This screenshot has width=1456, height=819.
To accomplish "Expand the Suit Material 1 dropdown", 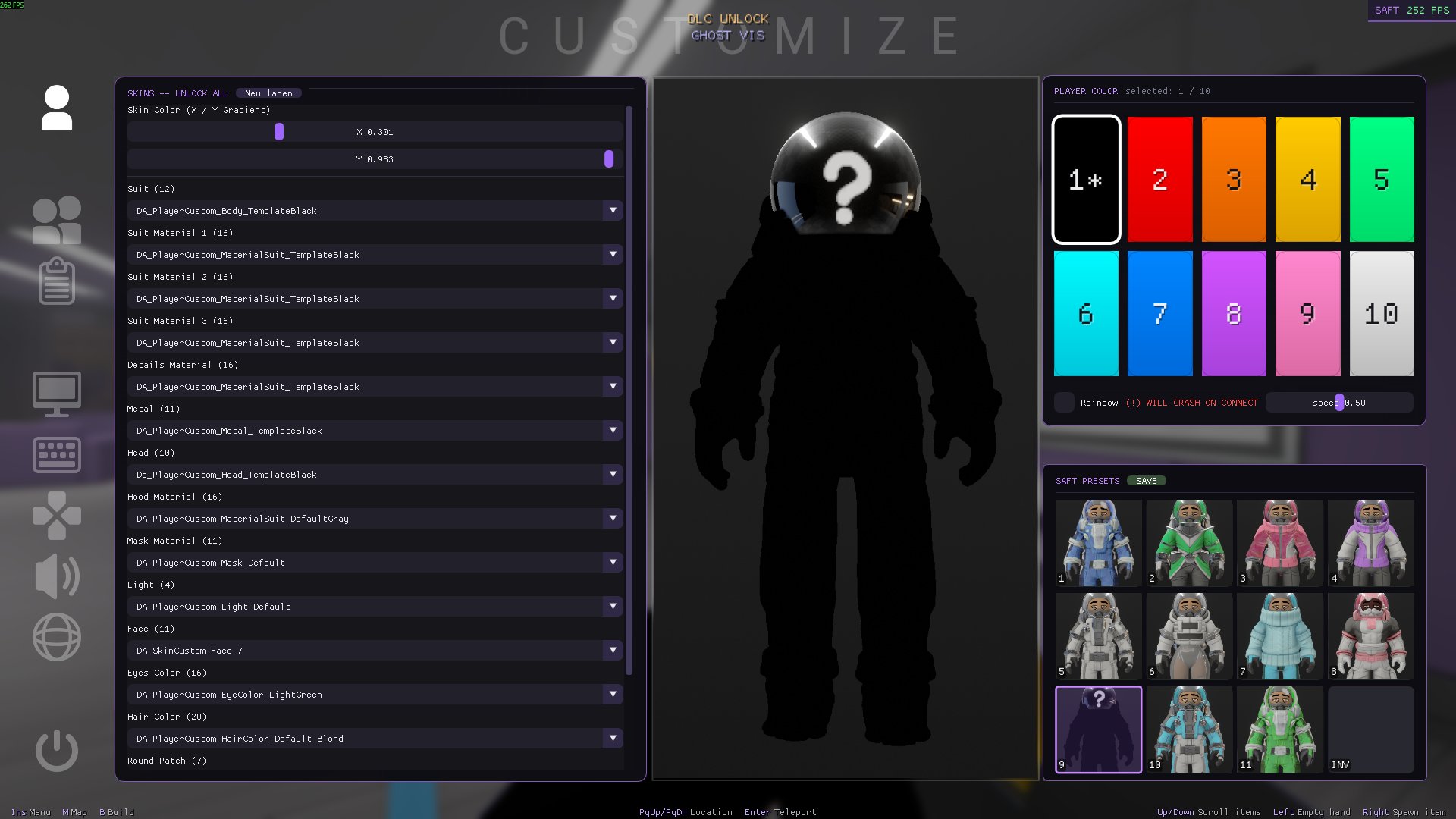I will (375, 255).
